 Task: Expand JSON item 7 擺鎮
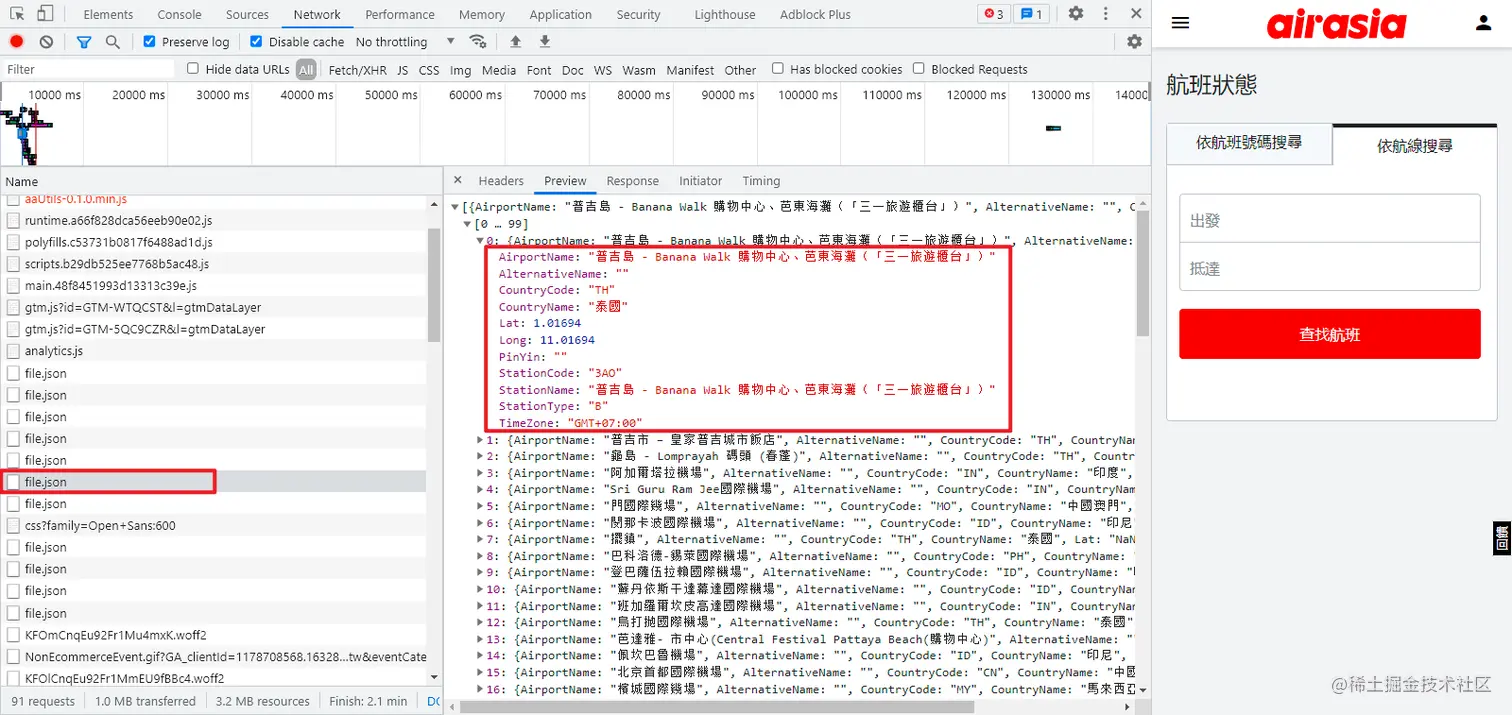pos(480,540)
